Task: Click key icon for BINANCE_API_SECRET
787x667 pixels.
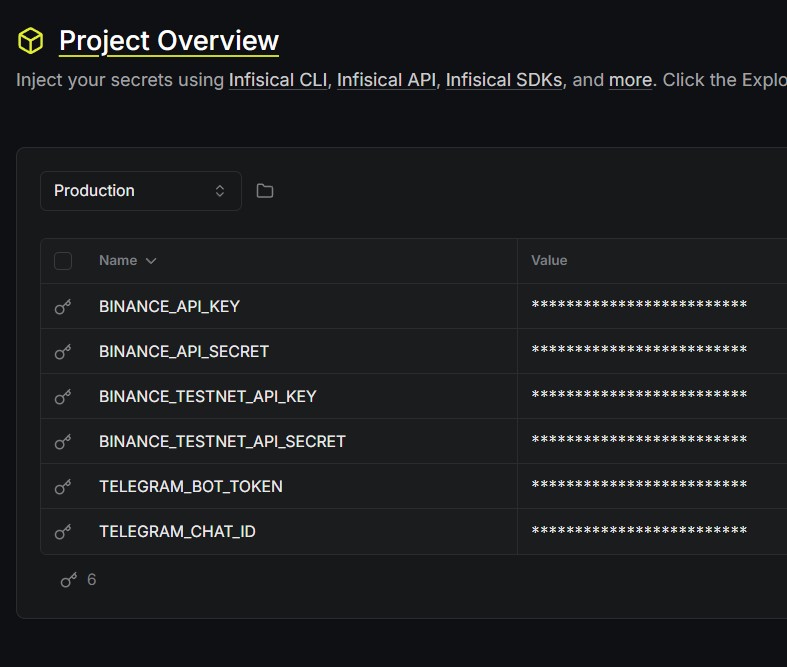Action: 63,351
